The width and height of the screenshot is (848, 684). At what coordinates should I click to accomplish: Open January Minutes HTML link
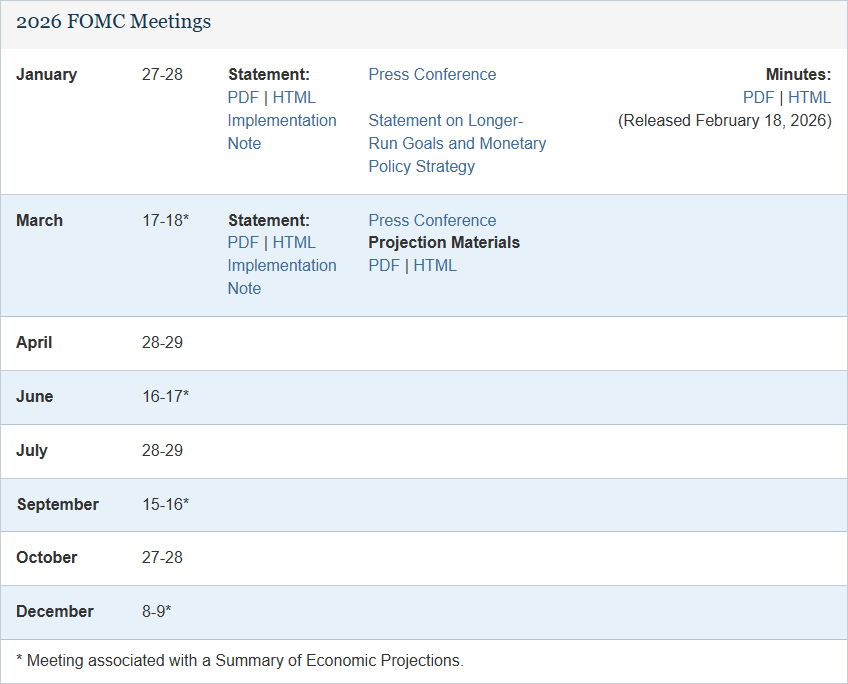coord(809,97)
